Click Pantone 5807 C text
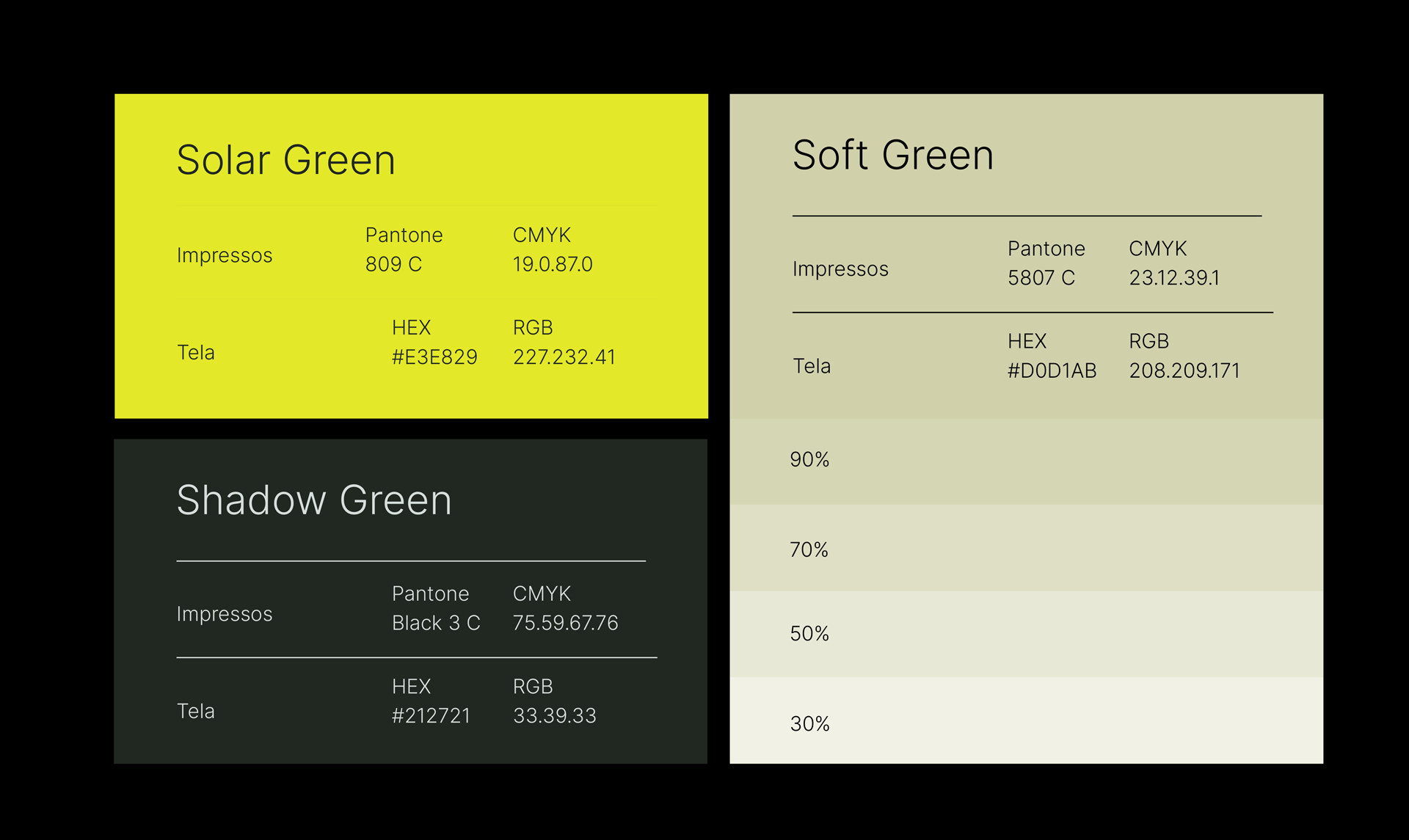1409x840 pixels. (1041, 278)
